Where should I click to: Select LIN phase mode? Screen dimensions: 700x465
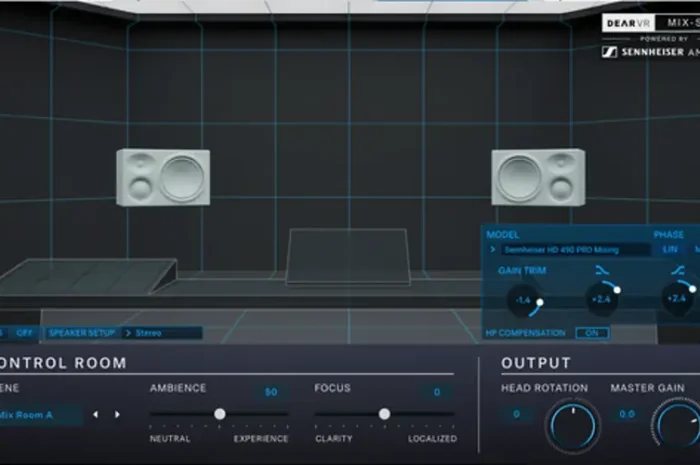[670, 249]
